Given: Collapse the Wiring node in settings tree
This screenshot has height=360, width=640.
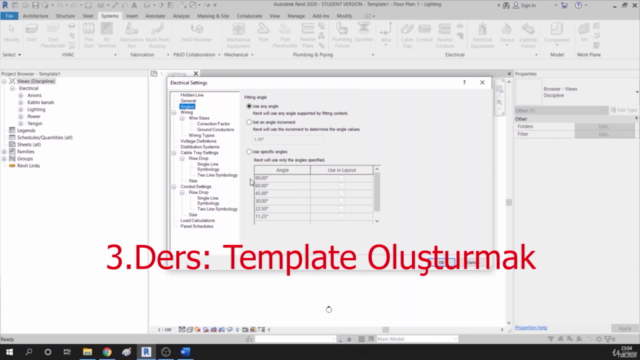Looking at the screenshot, I should point(174,112).
